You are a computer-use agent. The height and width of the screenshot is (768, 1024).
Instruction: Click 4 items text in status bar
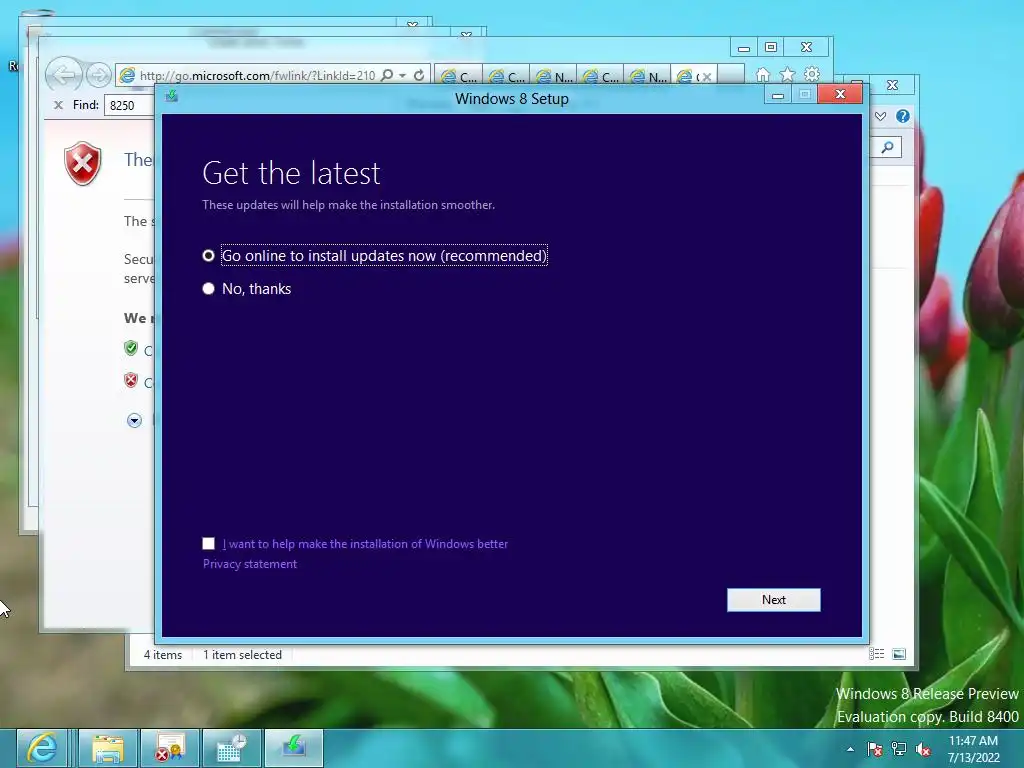(163, 654)
